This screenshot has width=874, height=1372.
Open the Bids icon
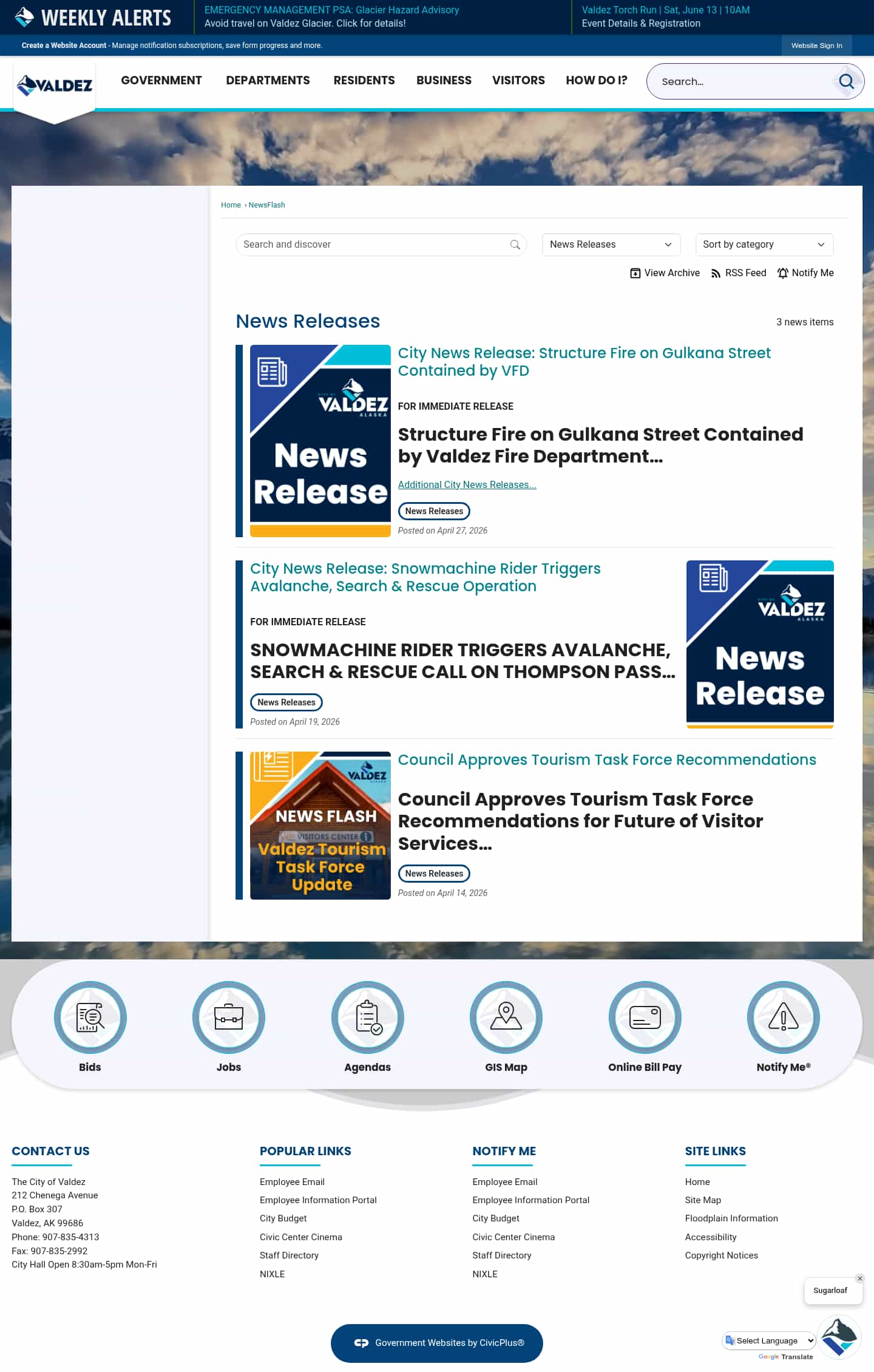[90, 1017]
